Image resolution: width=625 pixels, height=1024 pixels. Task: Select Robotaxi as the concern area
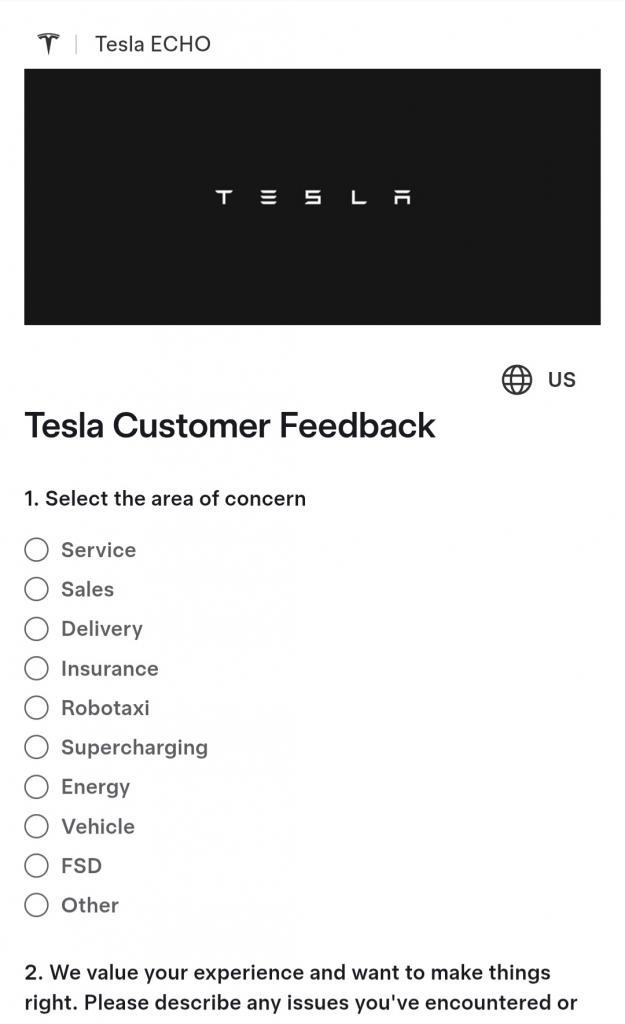37,708
